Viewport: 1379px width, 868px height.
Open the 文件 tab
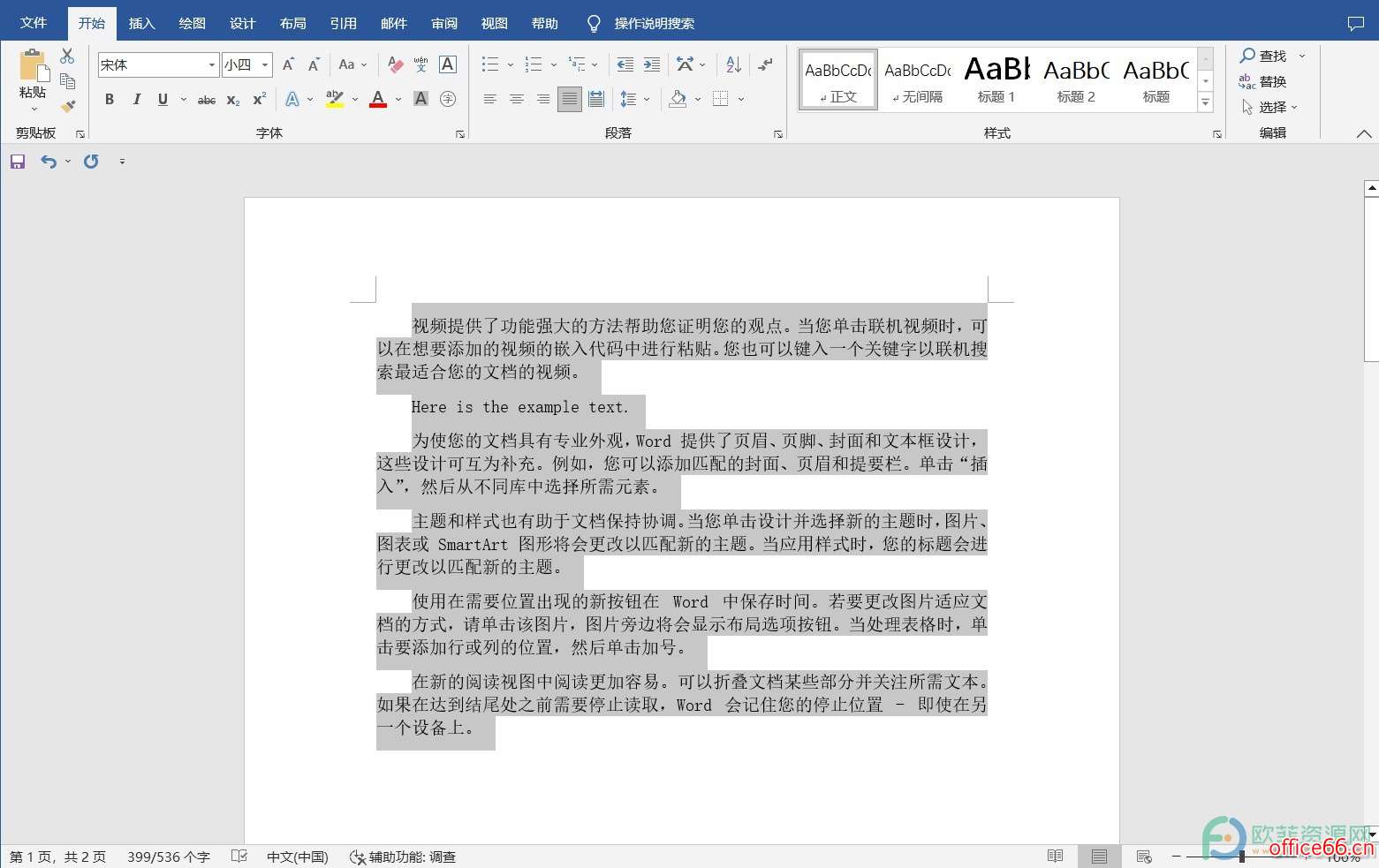(34, 23)
